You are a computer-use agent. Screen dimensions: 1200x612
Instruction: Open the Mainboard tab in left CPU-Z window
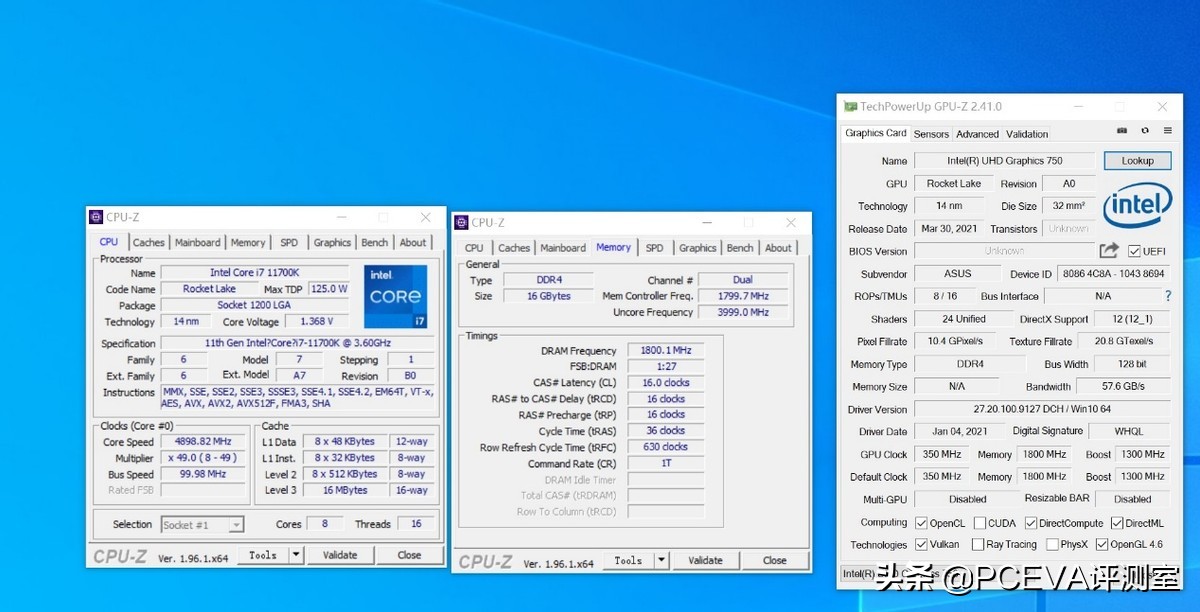click(x=198, y=242)
